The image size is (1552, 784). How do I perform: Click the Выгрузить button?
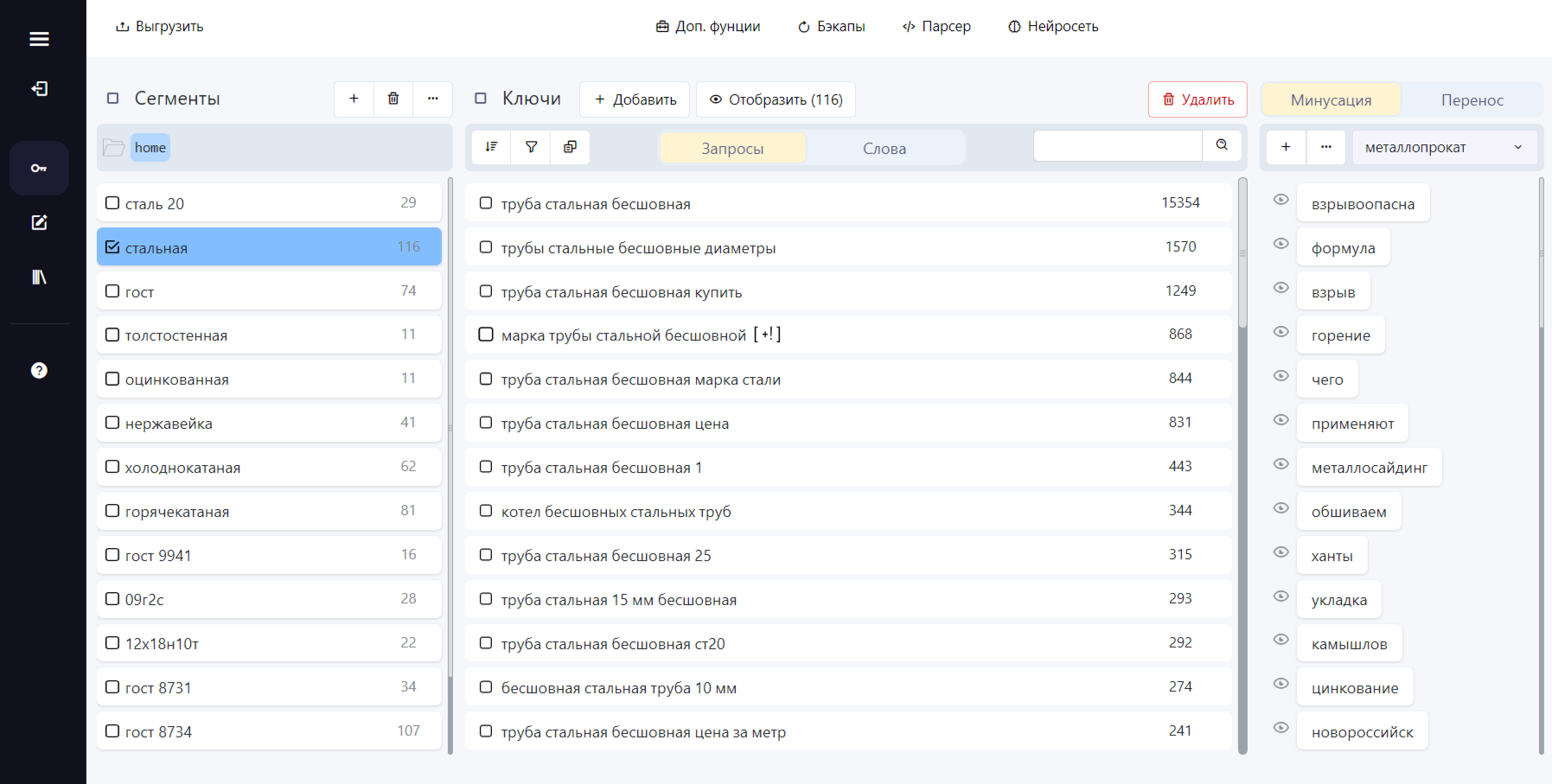tap(160, 26)
